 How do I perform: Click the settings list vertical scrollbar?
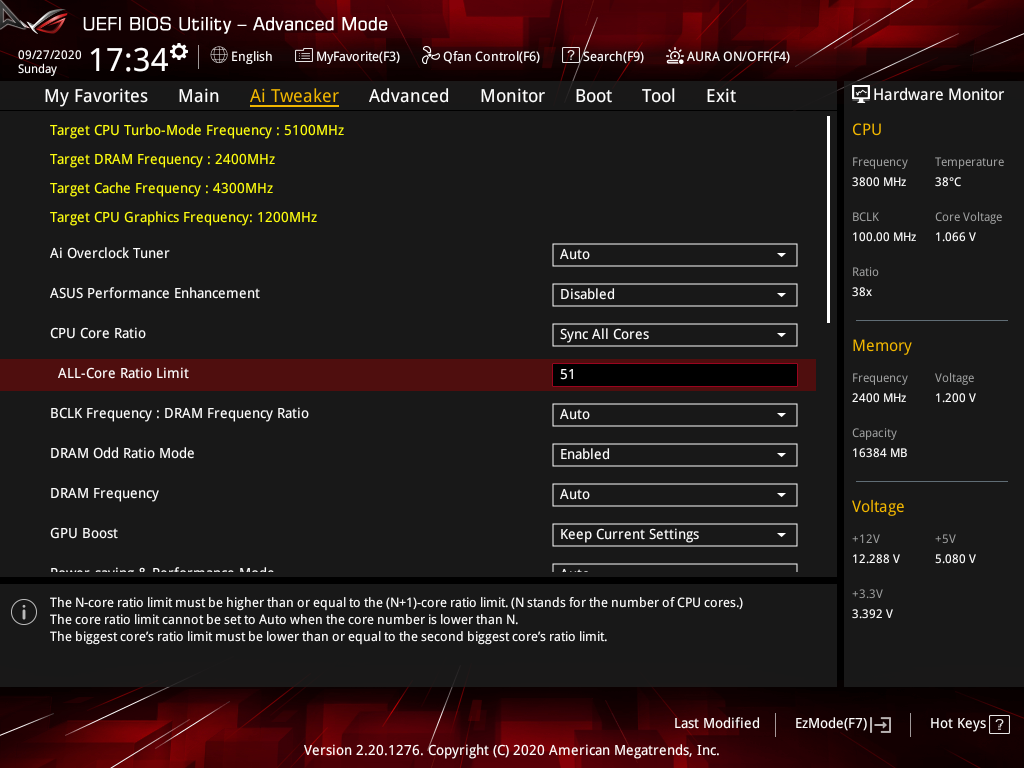click(x=828, y=219)
